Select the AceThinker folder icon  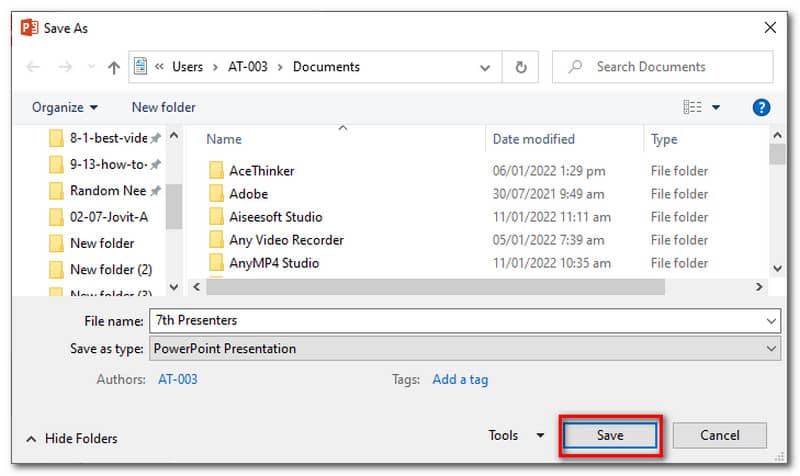[216, 170]
